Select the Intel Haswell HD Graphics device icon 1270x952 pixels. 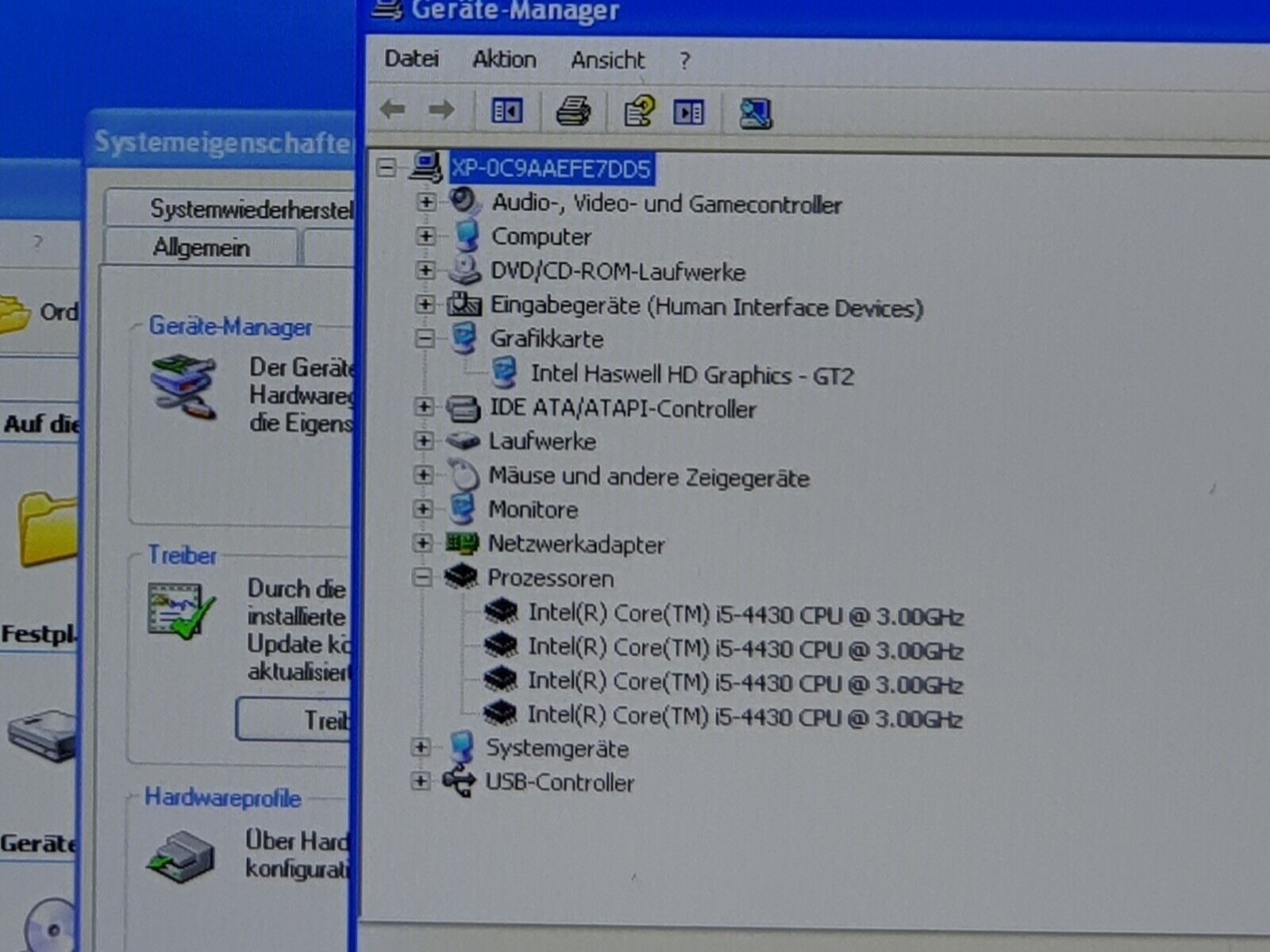(504, 373)
